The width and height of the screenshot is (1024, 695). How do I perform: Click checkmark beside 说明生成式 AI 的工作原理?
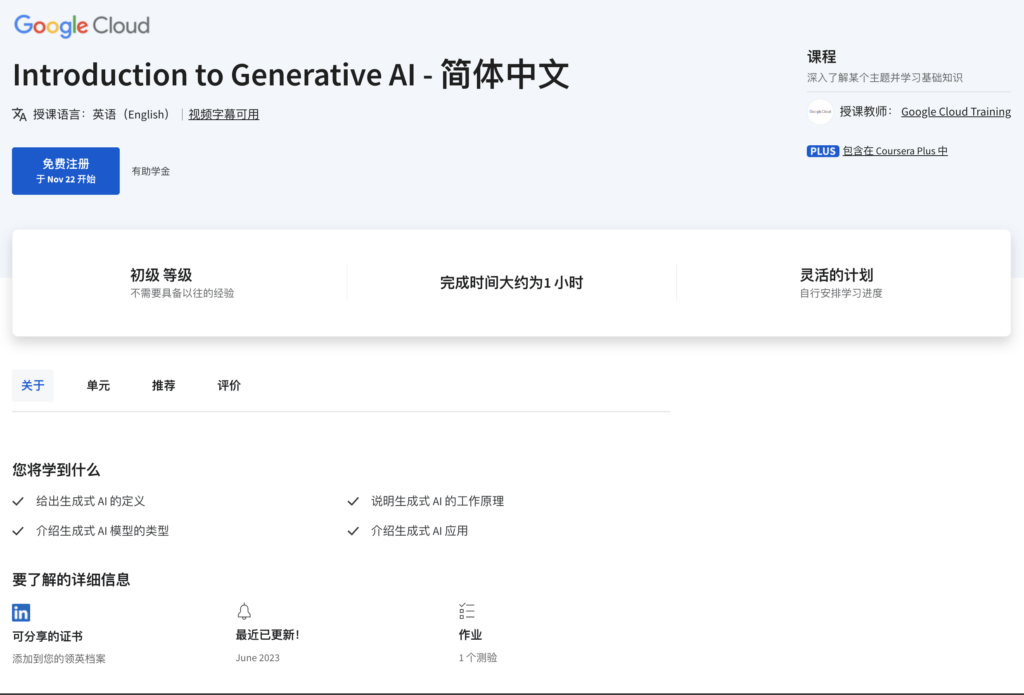[x=353, y=501]
